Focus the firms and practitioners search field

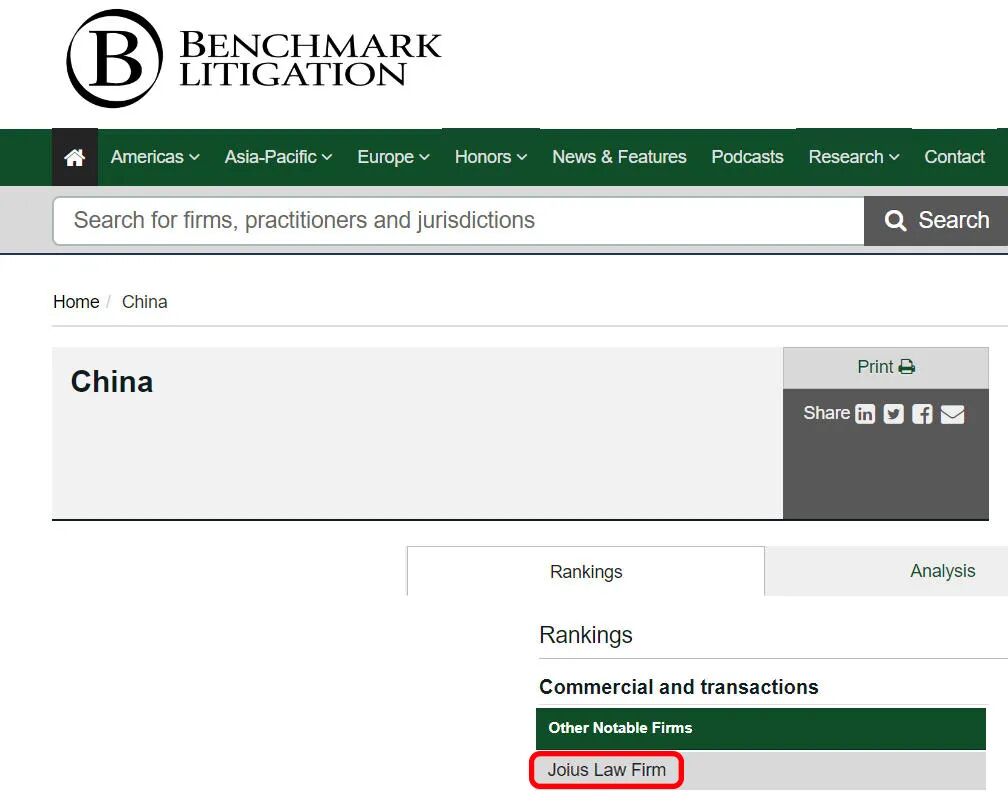coord(458,220)
